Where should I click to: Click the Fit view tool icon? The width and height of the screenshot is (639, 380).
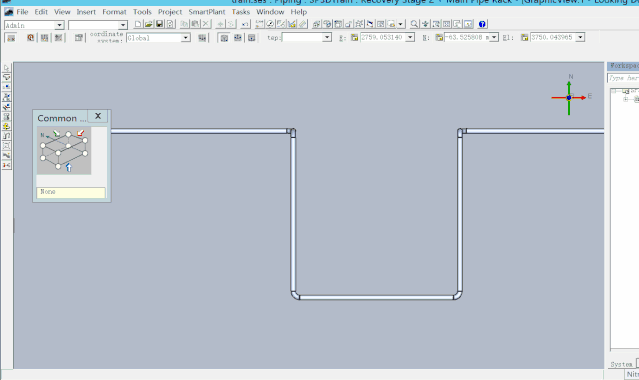tap(447, 24)
